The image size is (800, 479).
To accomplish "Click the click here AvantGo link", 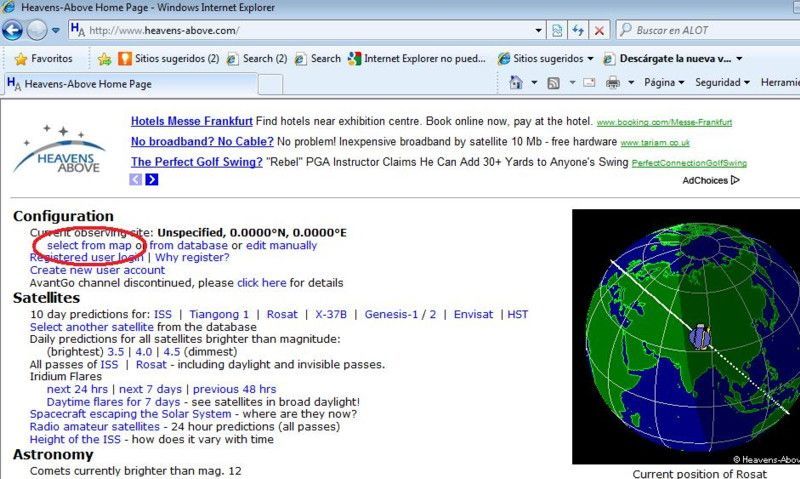I will click(262, 283).
